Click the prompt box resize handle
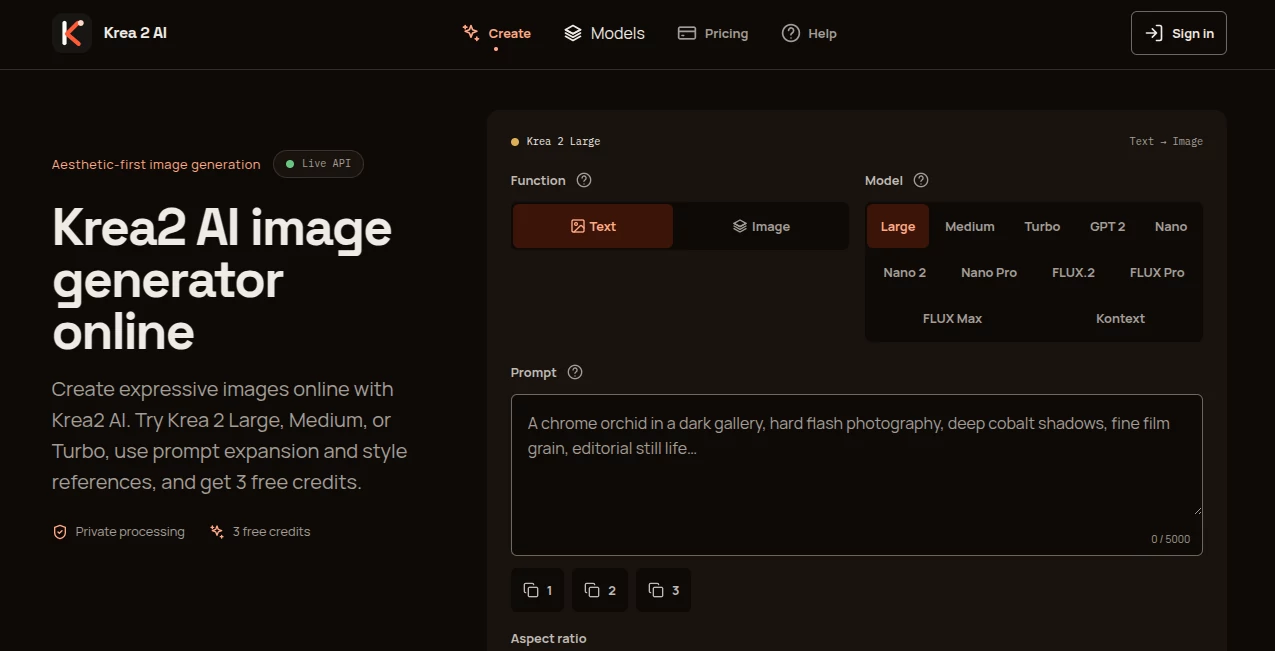 [x=1196, y=509]
